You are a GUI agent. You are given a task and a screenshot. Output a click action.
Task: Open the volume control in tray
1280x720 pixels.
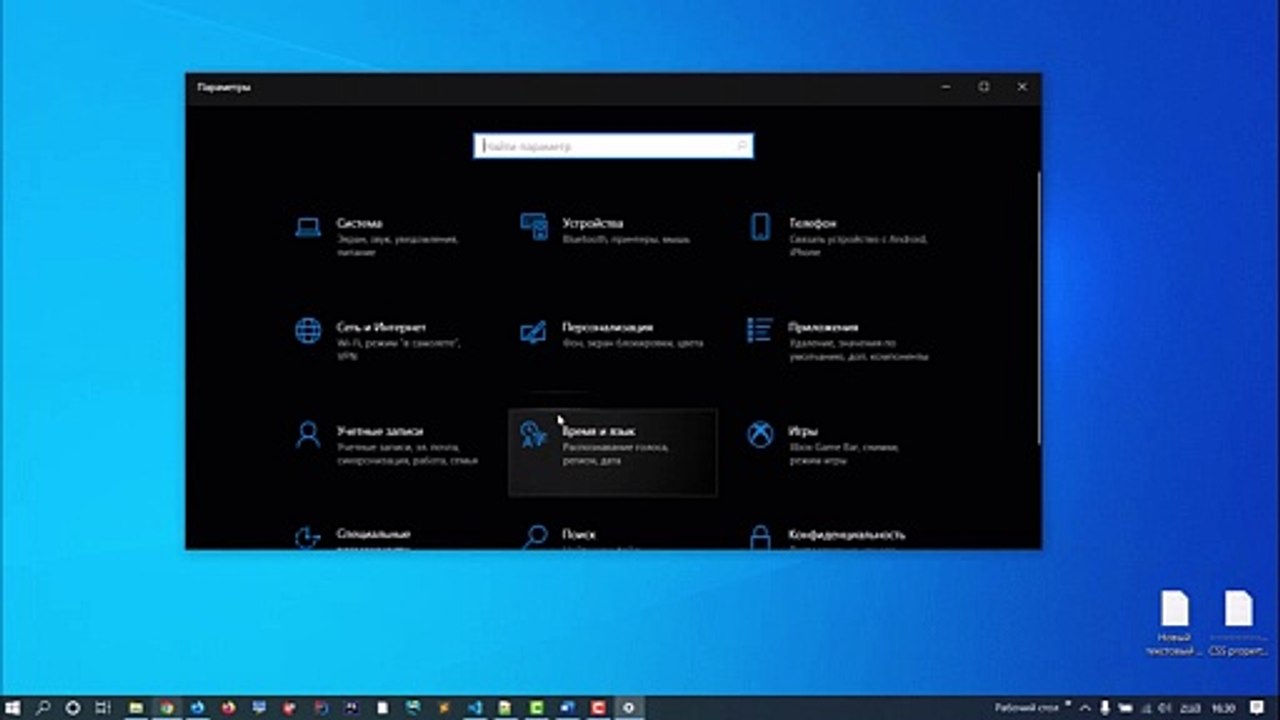tap(1166, 708)
